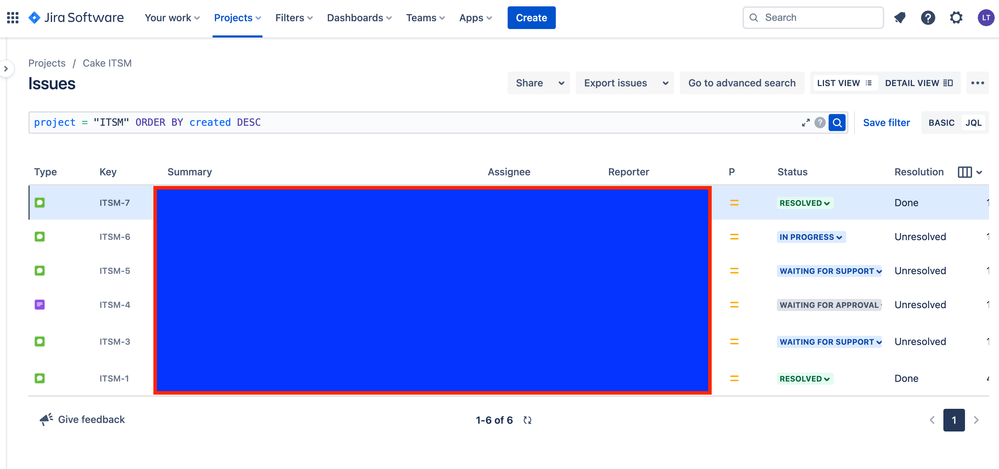Open the Projects menu
The height and width of the screenshot is (469, 999).
pos(238,18)
